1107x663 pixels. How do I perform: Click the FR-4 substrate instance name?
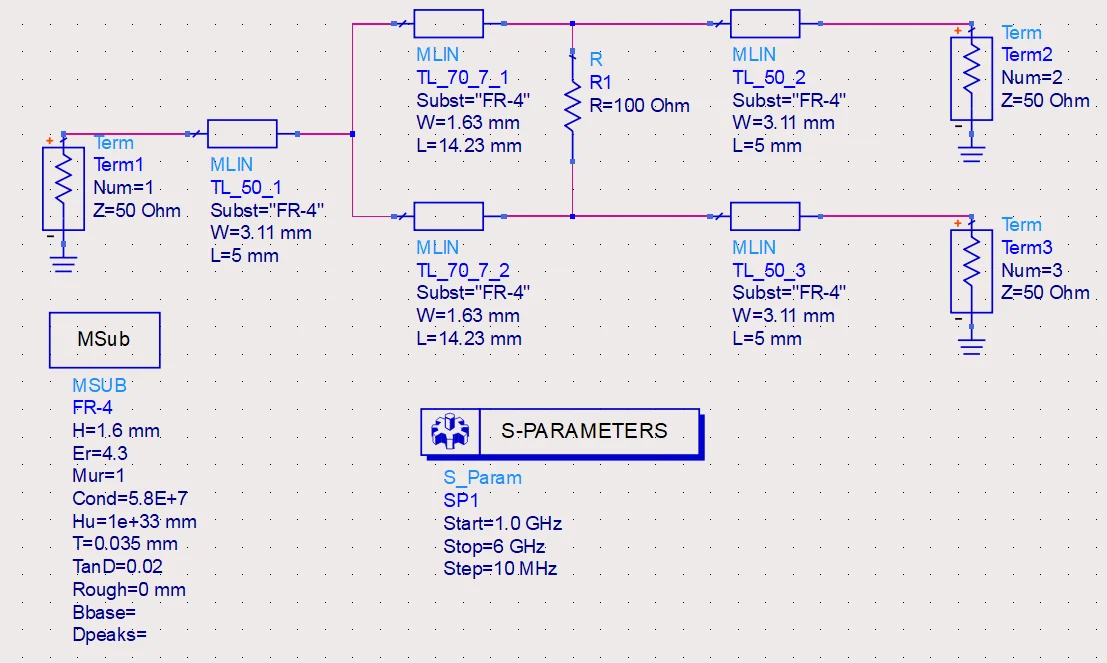[x=92, y=407]
